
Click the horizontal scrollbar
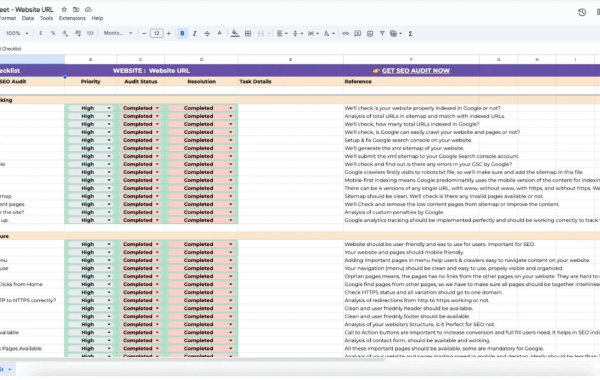pyautogui.click(x=191, y=360)
